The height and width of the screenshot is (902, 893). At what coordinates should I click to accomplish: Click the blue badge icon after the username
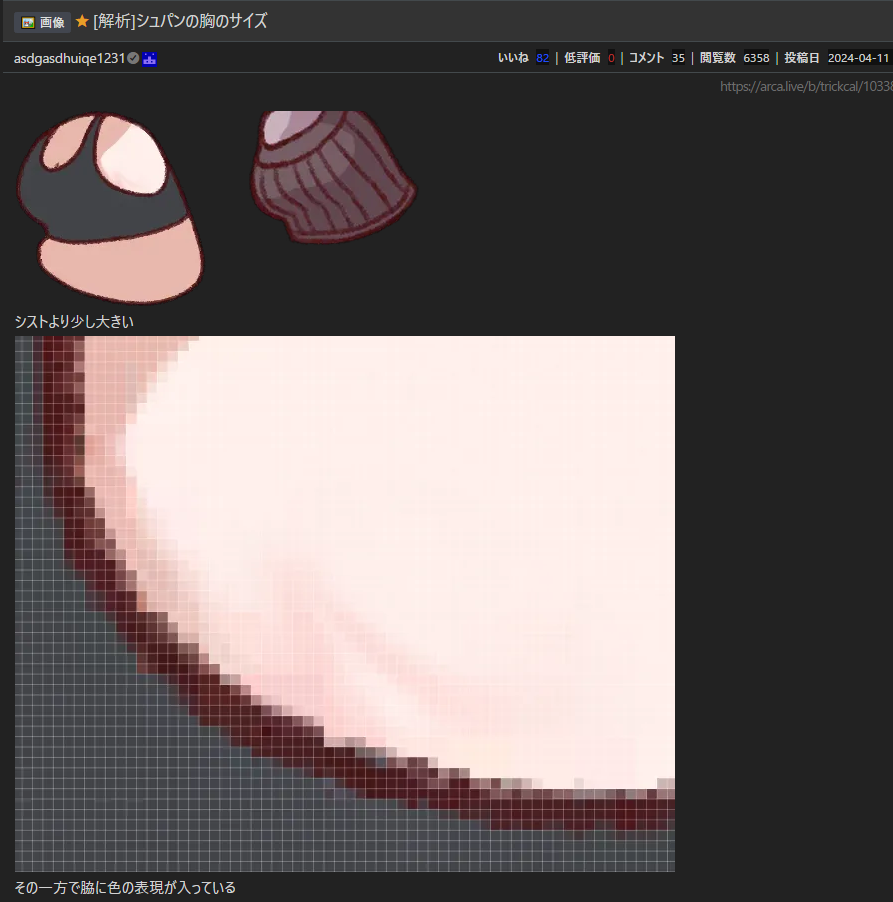tap(150, 59)
